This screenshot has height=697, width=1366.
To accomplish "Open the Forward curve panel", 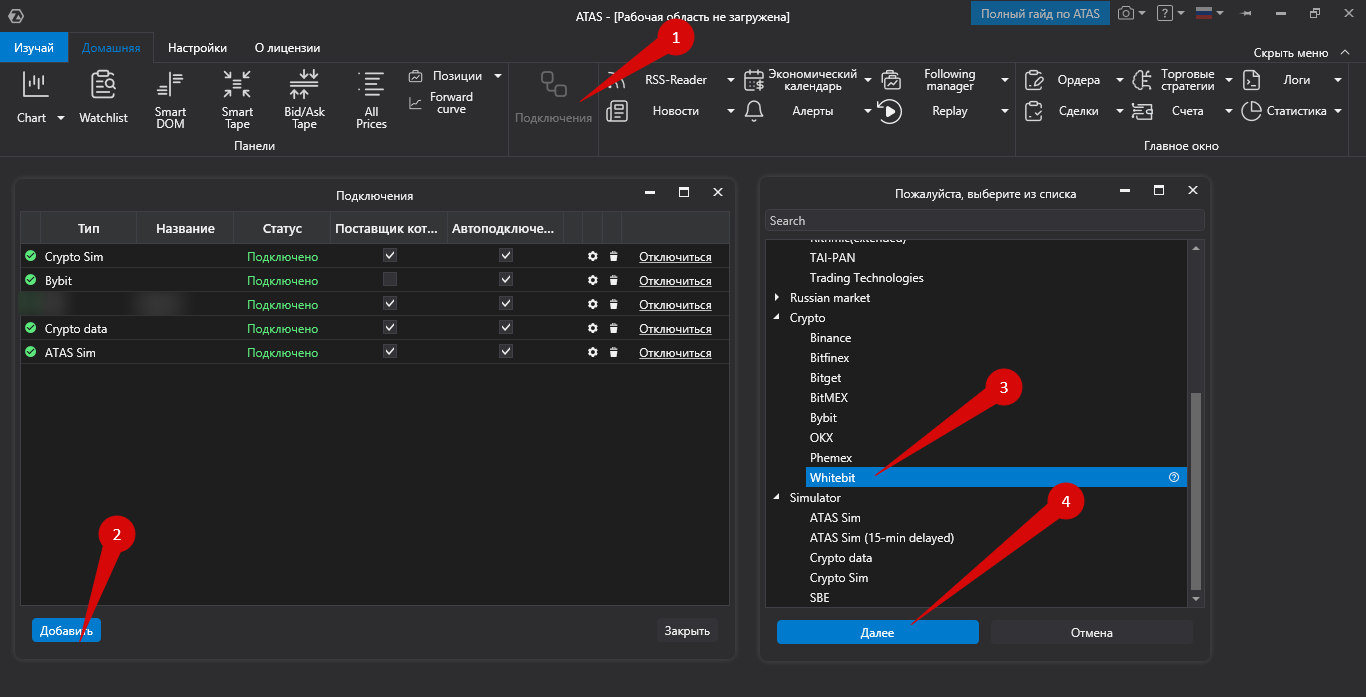I will pyautogui.click(x=441, y=103).
